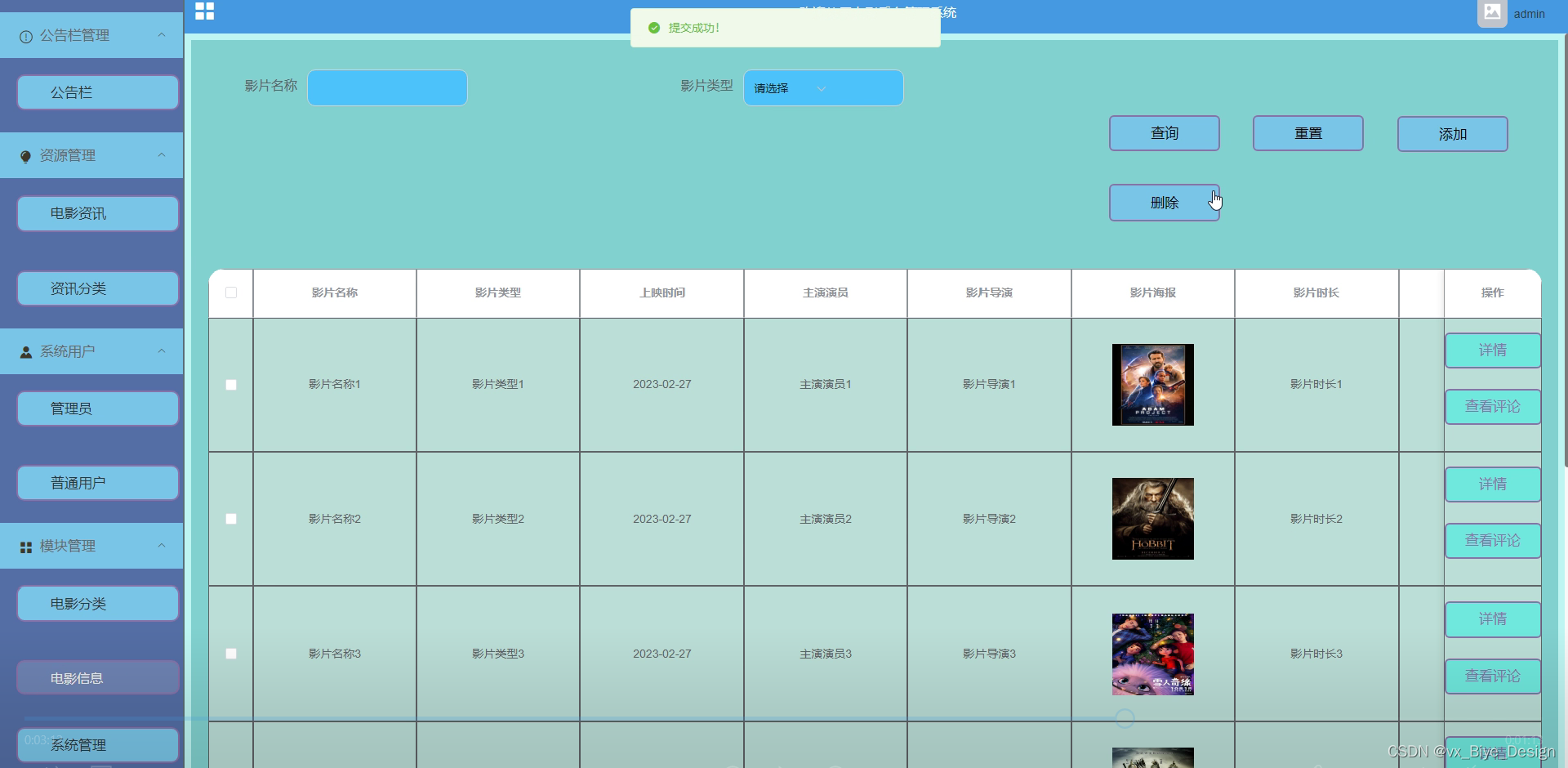This screenshot has height=768, width=1568.
Task: Click the 上映时间 column header
Action: point(662,292)
